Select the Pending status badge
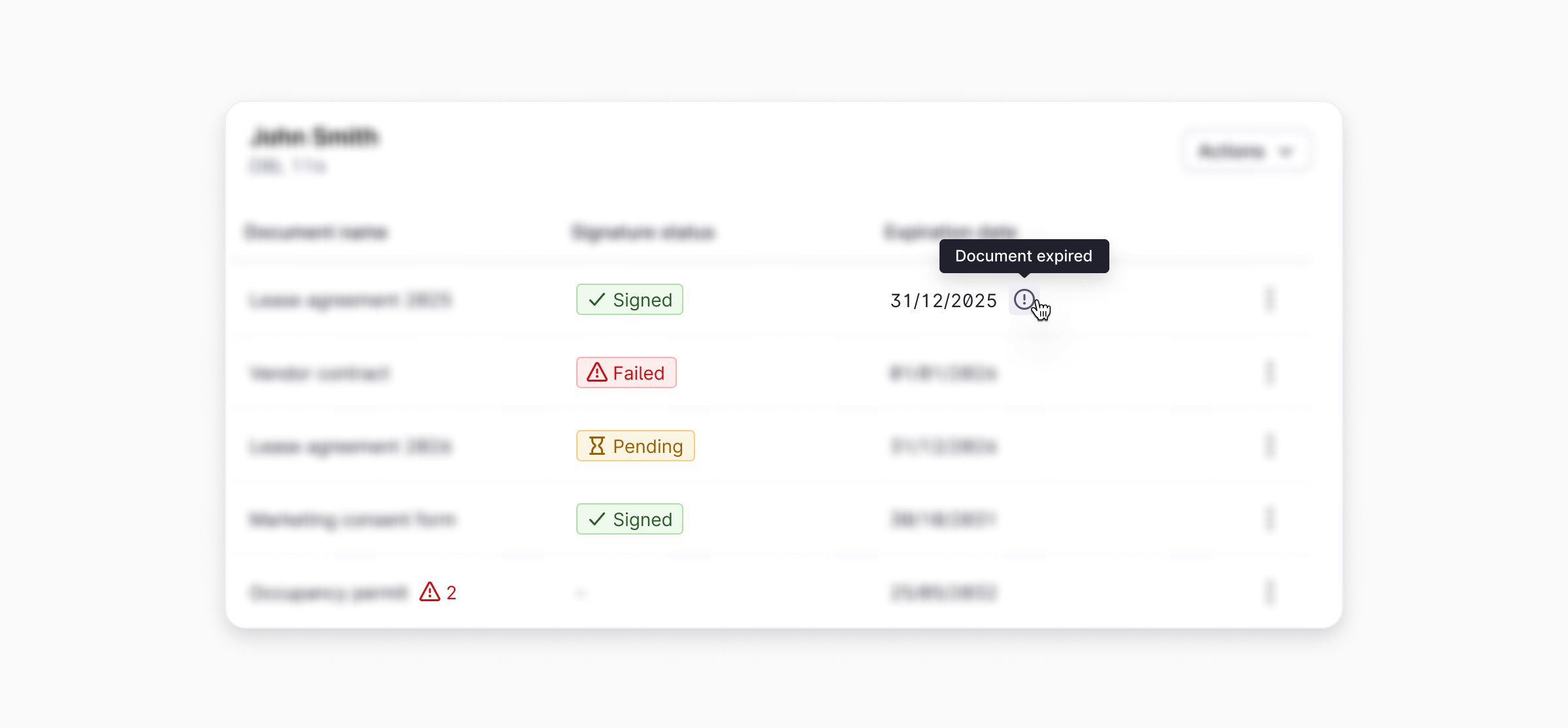Screen dimensions: 1568x728 tap(634, 446)
